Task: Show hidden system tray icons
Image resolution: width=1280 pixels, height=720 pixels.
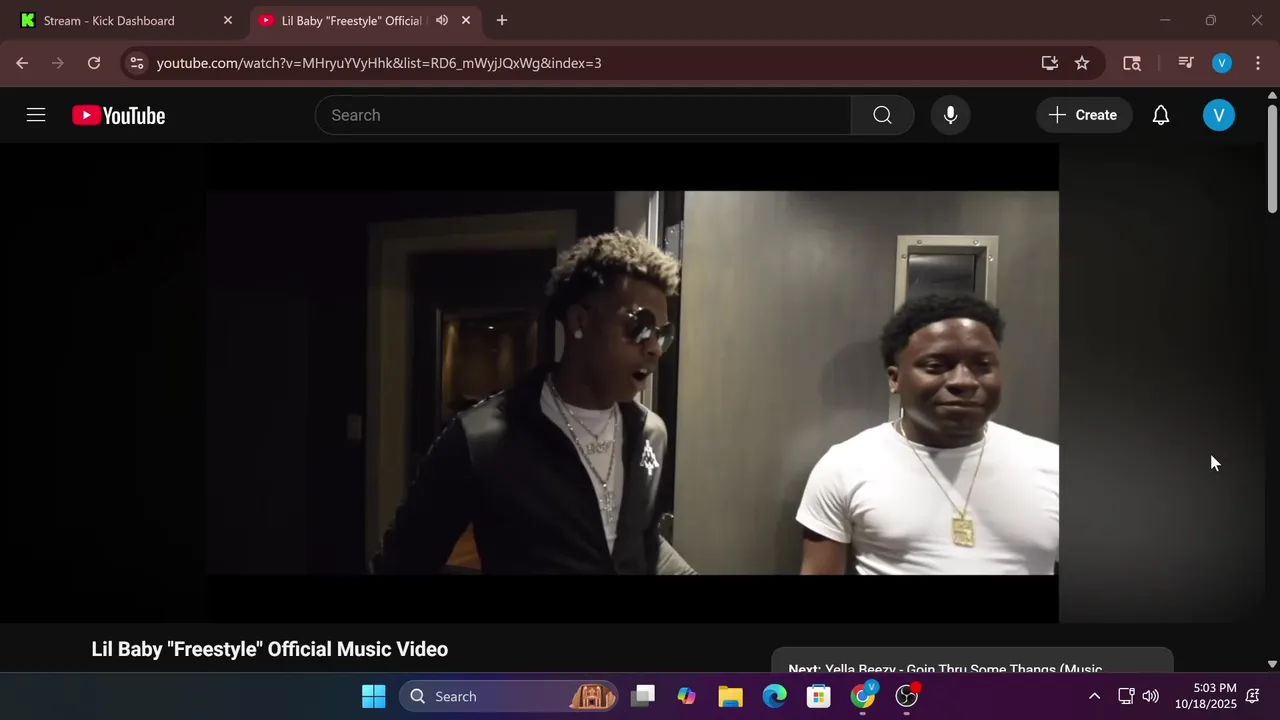Action: tap(1094, 696)
